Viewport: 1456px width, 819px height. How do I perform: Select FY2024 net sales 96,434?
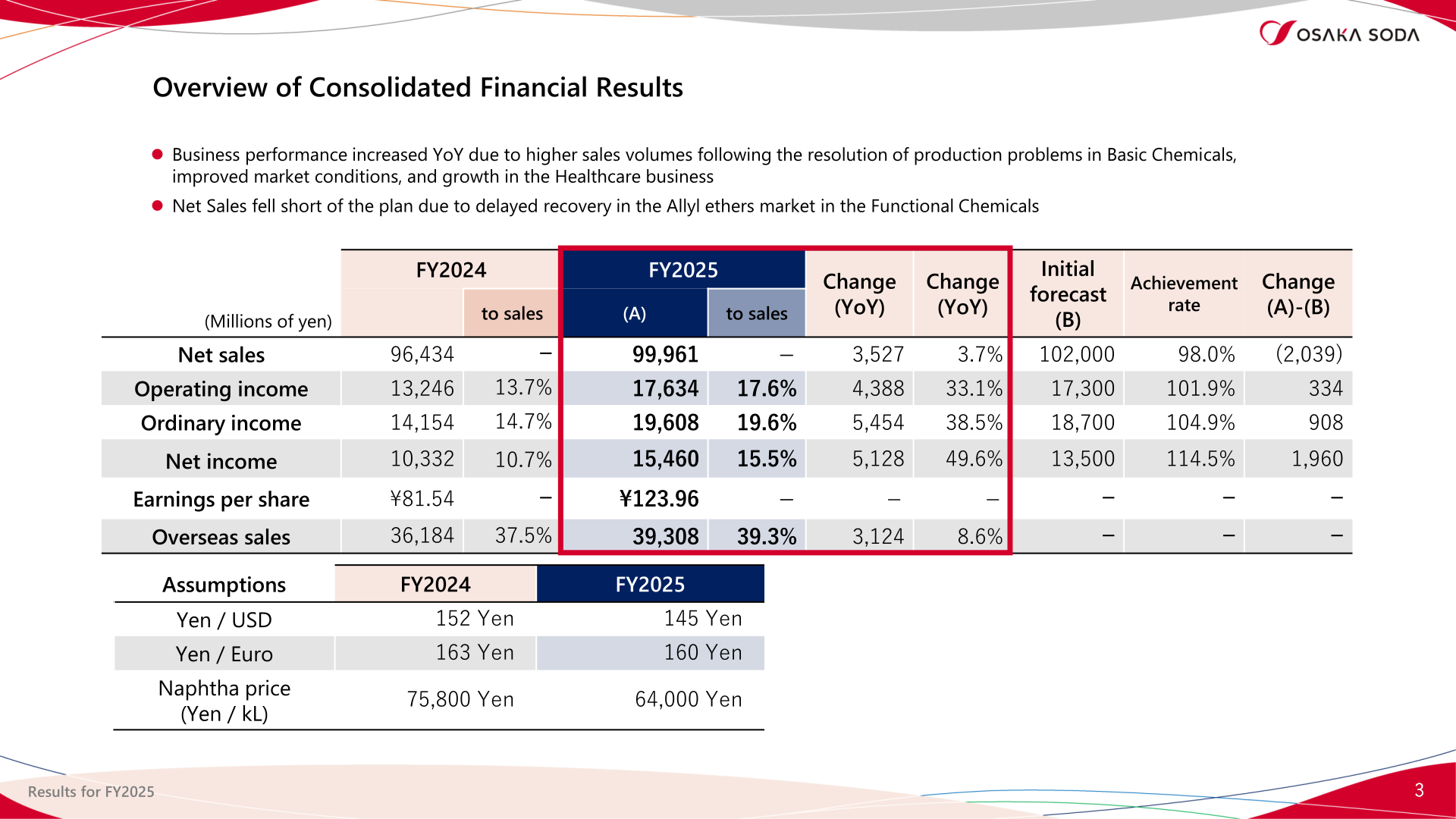pos(422,354)
